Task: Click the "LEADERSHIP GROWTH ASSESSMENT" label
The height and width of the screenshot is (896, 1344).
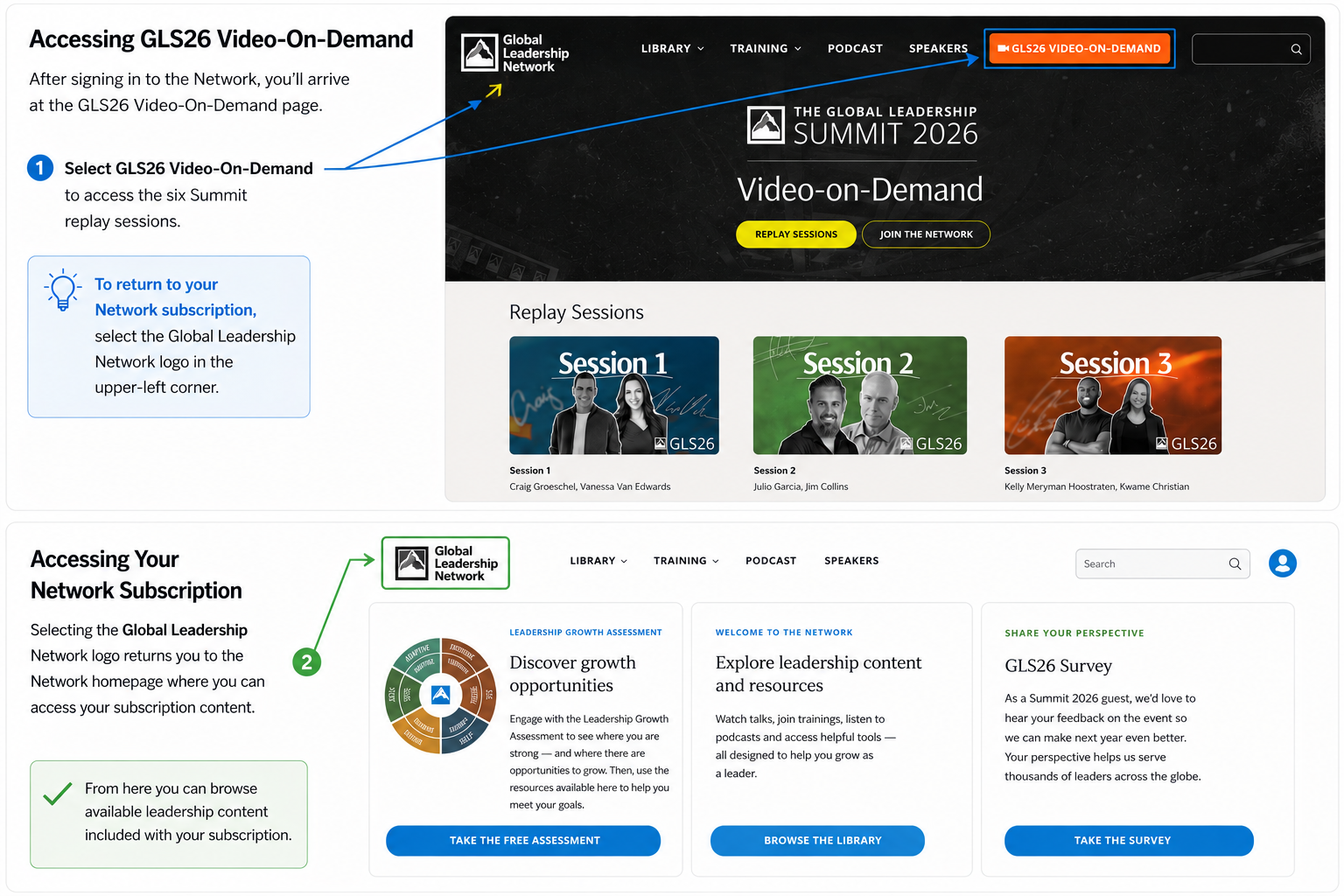Action: [585, 633]
